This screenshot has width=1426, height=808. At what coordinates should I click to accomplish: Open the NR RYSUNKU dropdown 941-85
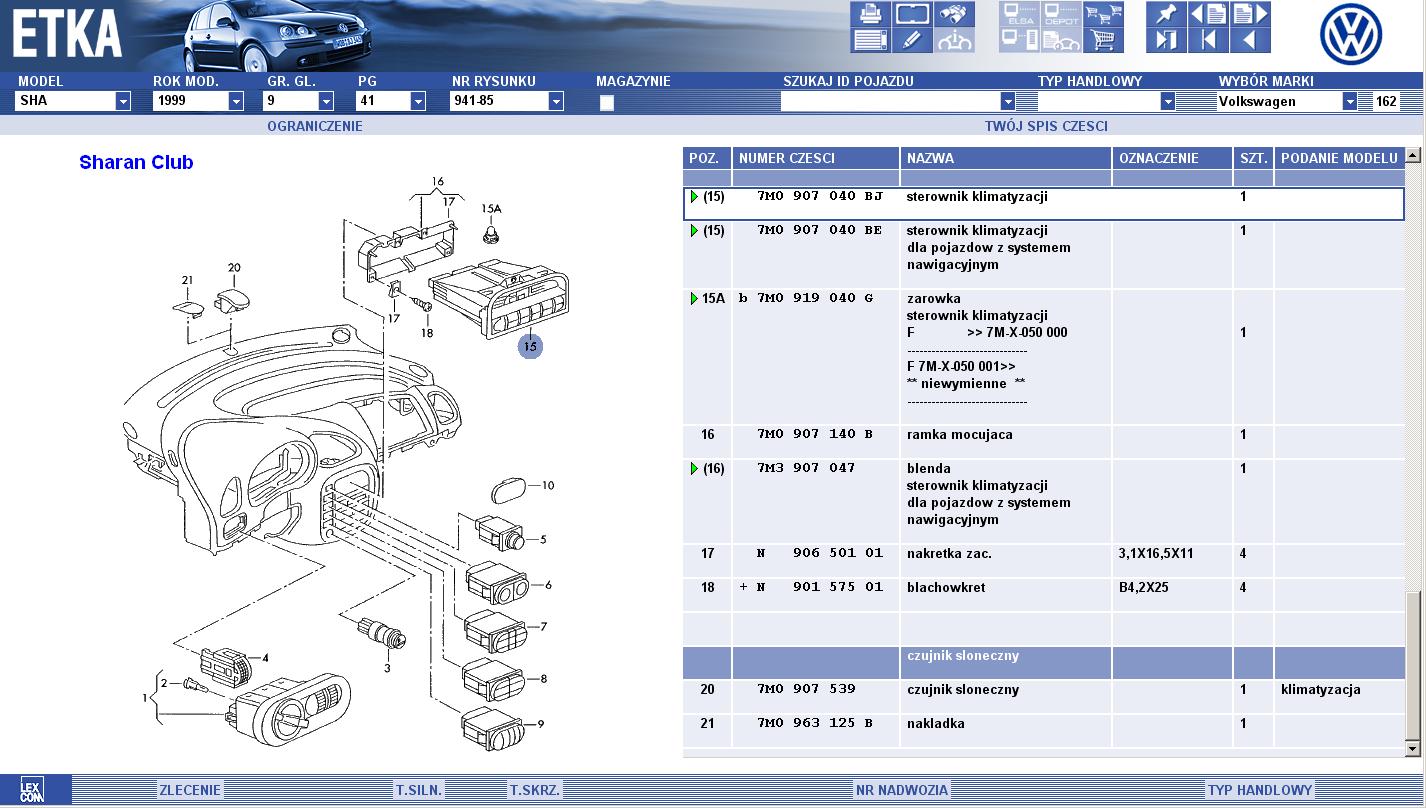point(556,101)
